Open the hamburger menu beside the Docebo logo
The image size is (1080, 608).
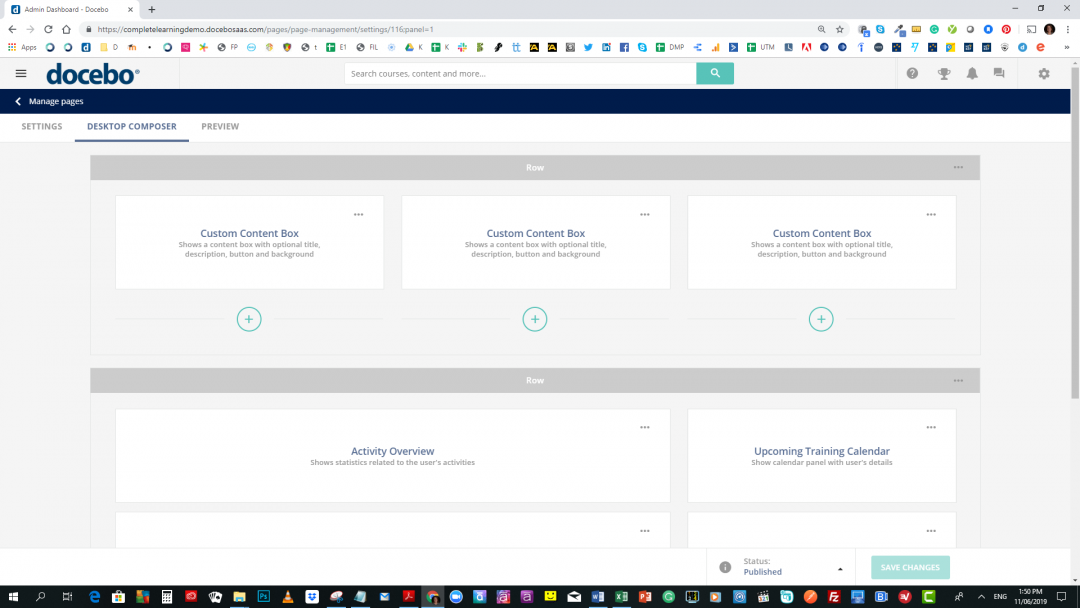click(x=20, y=73)
